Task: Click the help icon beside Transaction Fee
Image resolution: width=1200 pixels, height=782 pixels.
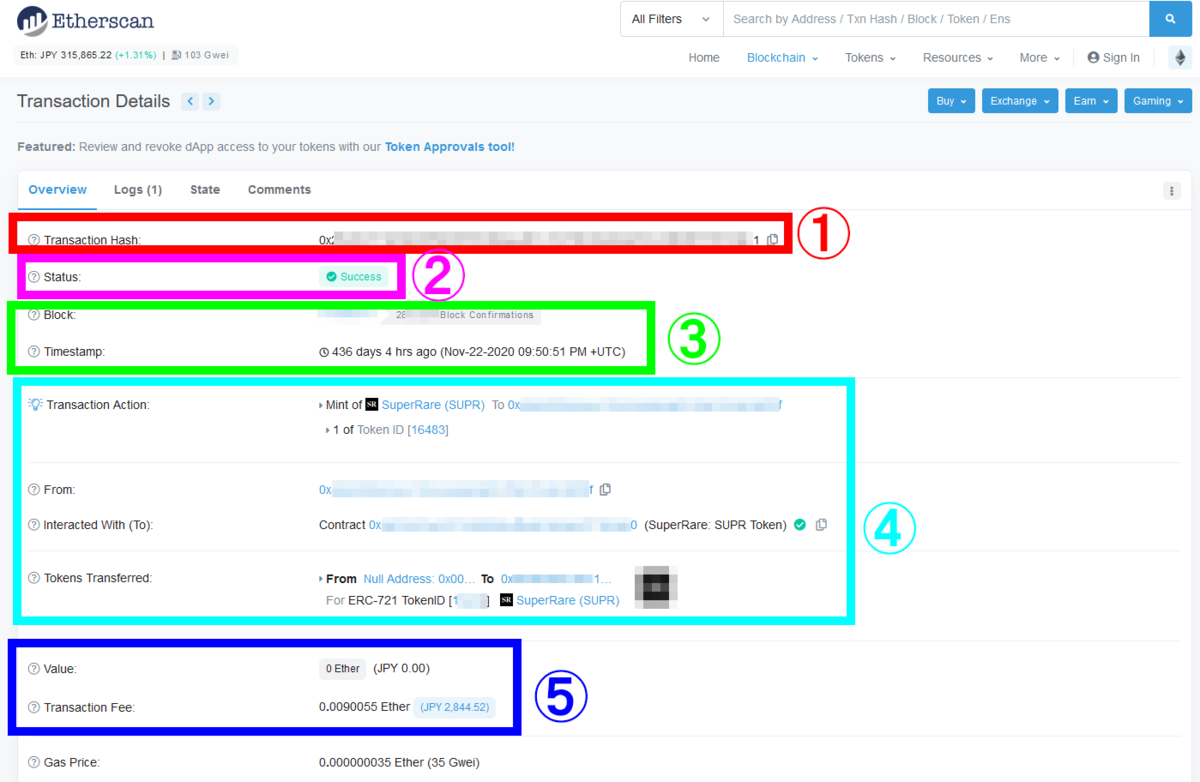Action: point(34,707)
